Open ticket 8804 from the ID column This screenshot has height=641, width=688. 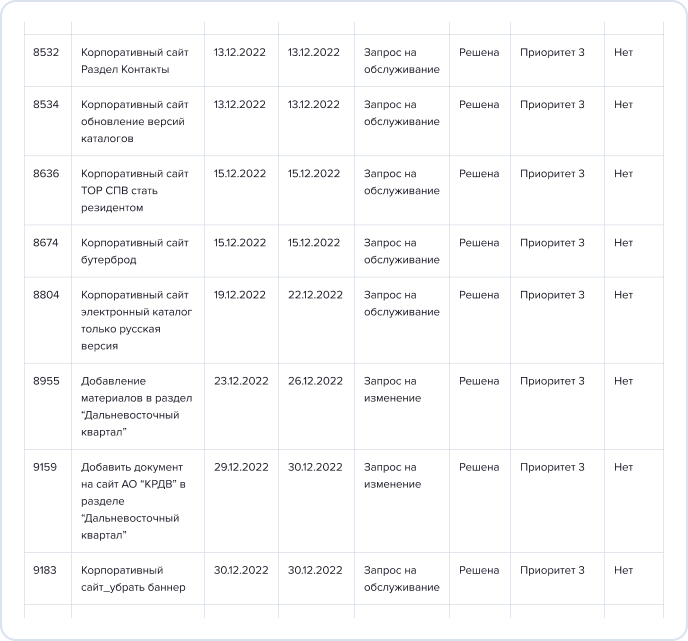tap(46, 295)
